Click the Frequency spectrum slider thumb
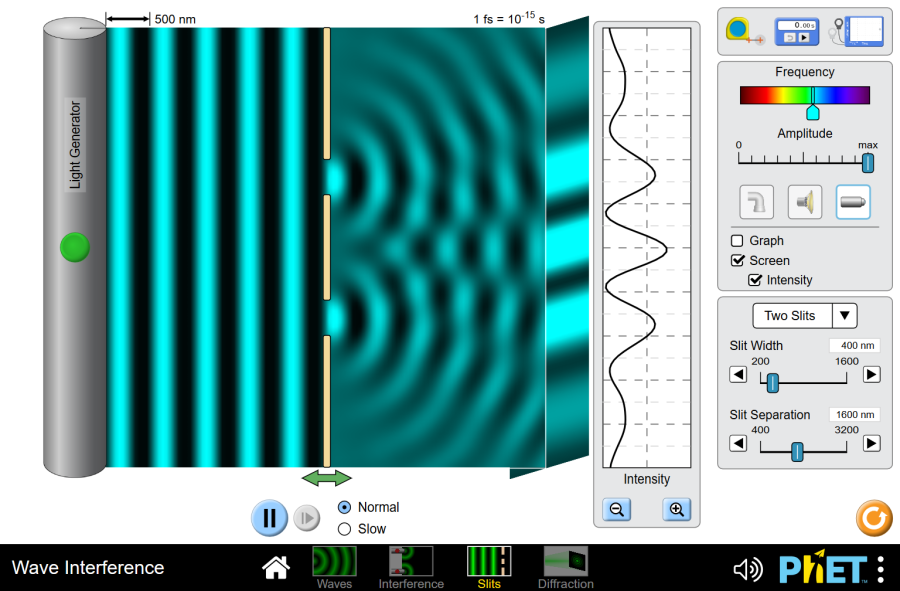The width and height of the screenshot is (900, 591). click(813, 112)
